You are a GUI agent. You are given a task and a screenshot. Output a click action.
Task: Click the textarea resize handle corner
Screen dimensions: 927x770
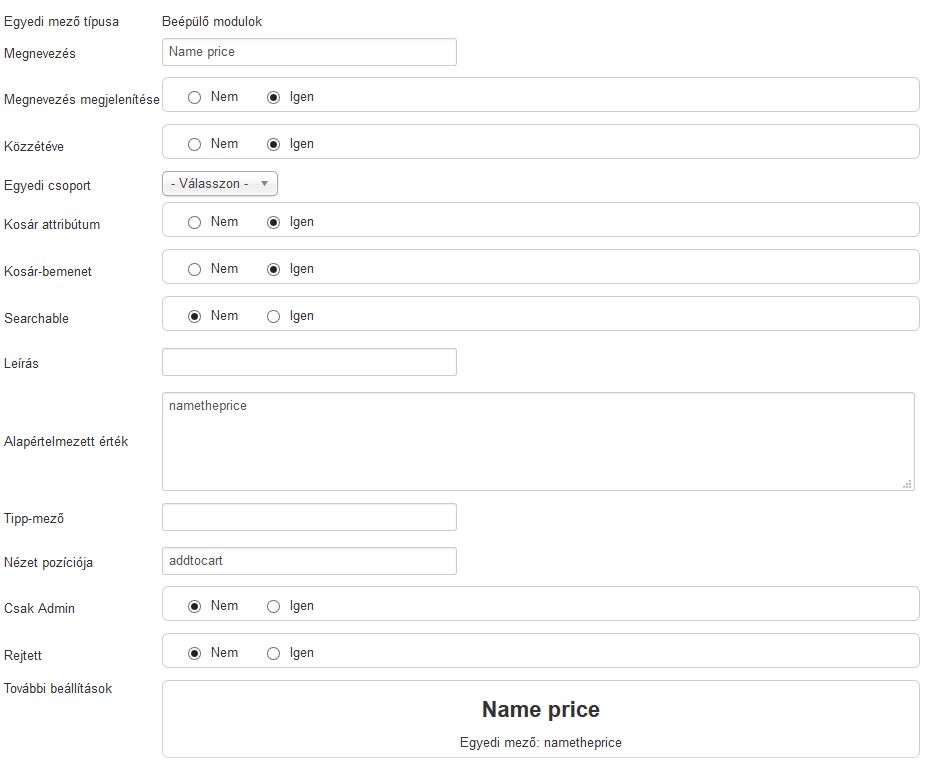(x=907, y=484)
